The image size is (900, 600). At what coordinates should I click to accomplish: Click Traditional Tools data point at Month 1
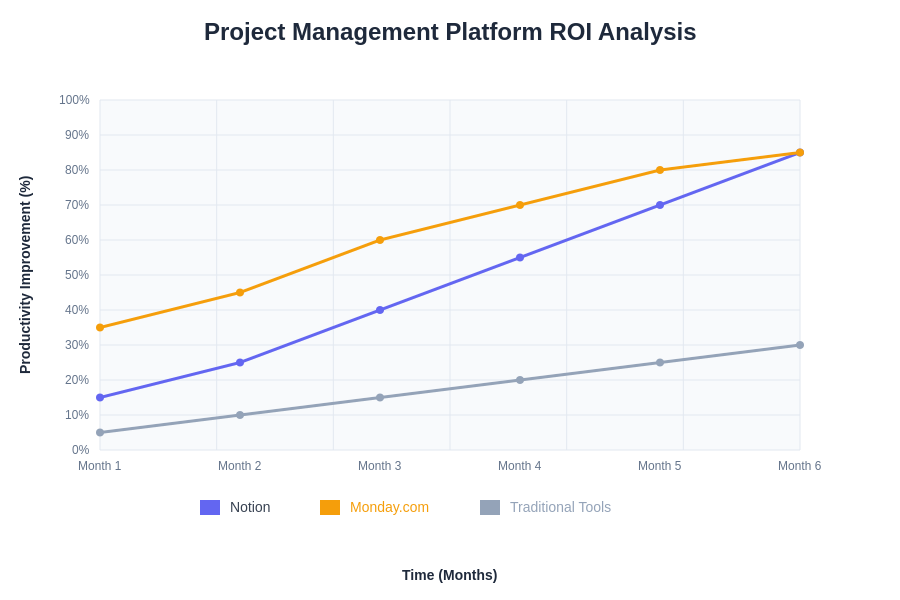[100, 432]
